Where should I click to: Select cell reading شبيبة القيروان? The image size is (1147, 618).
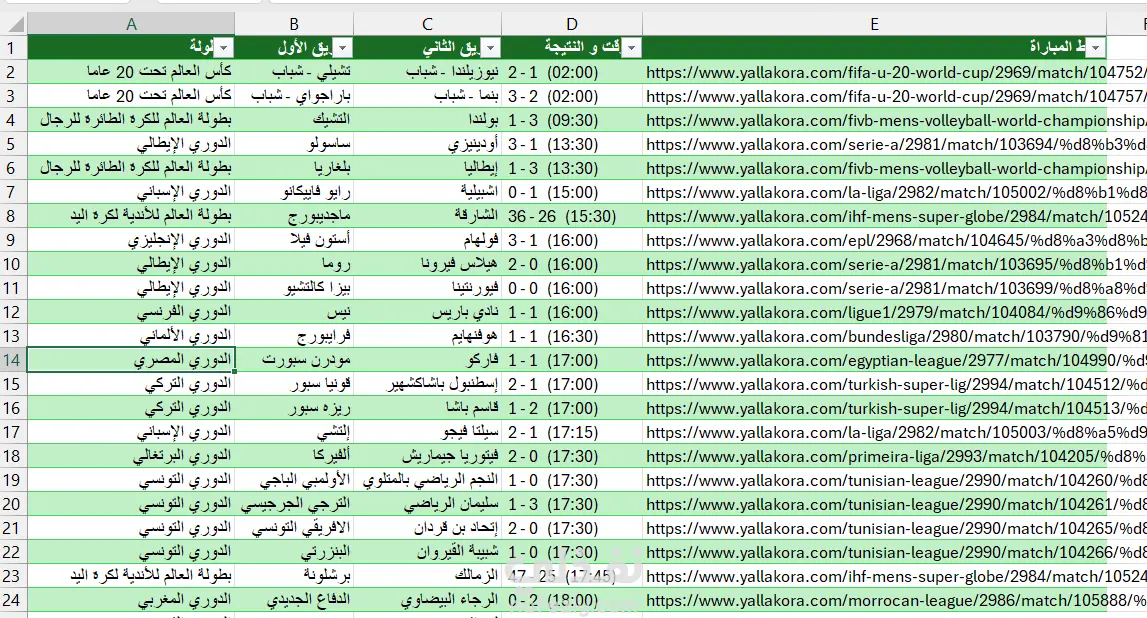(427, 552)
